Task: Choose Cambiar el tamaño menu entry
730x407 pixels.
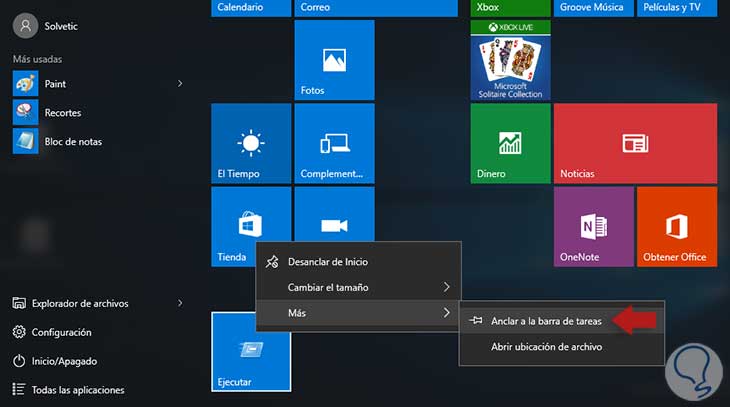Action: click(358, 287)
